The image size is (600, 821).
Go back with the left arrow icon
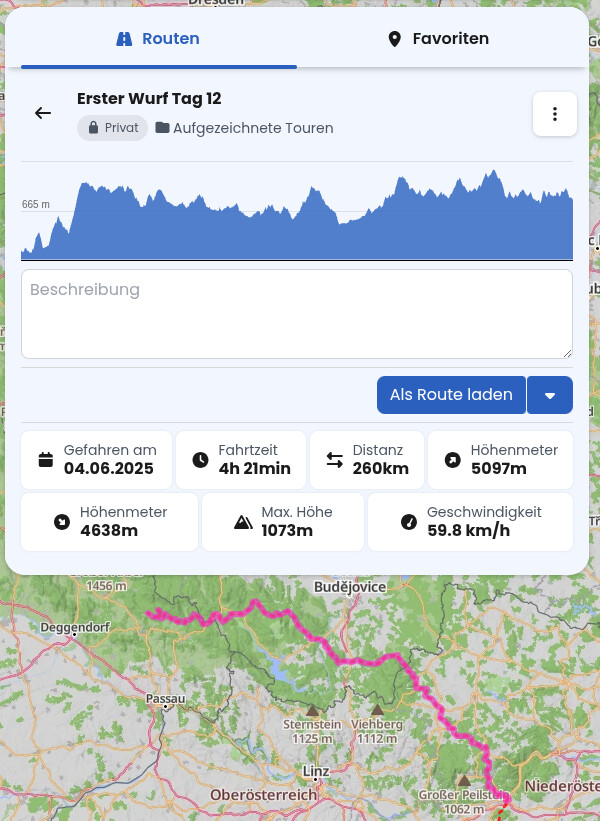tap(43, 113)
